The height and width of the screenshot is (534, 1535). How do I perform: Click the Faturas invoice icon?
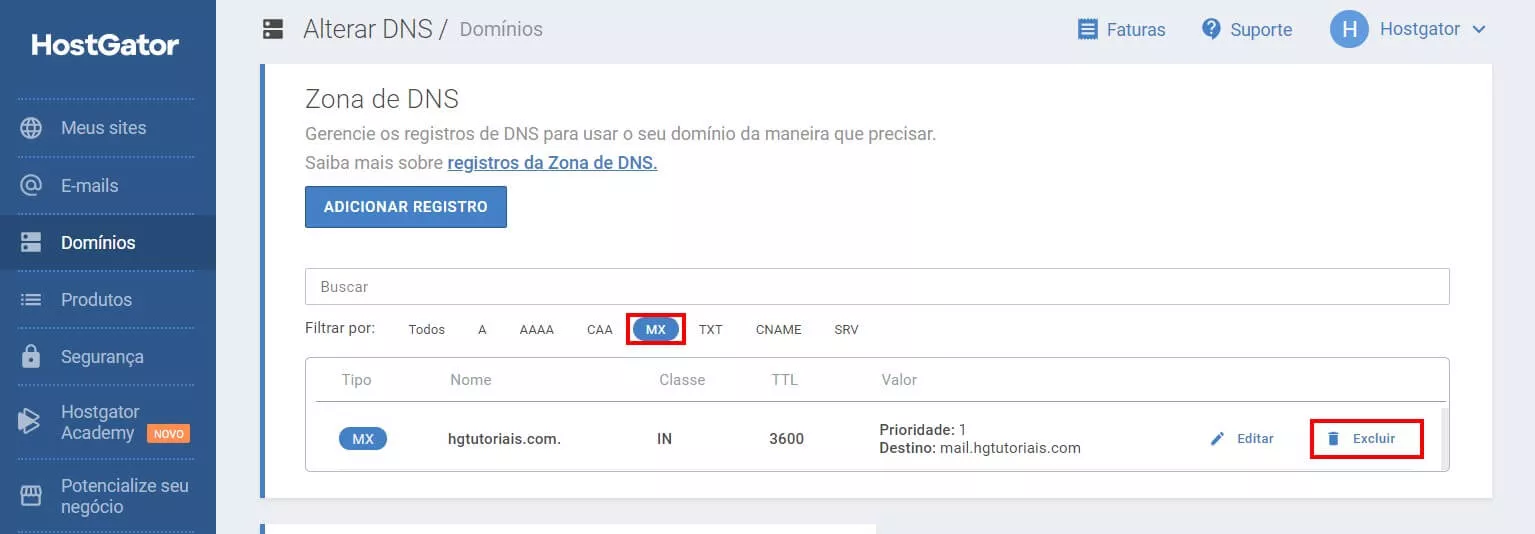1087,29
